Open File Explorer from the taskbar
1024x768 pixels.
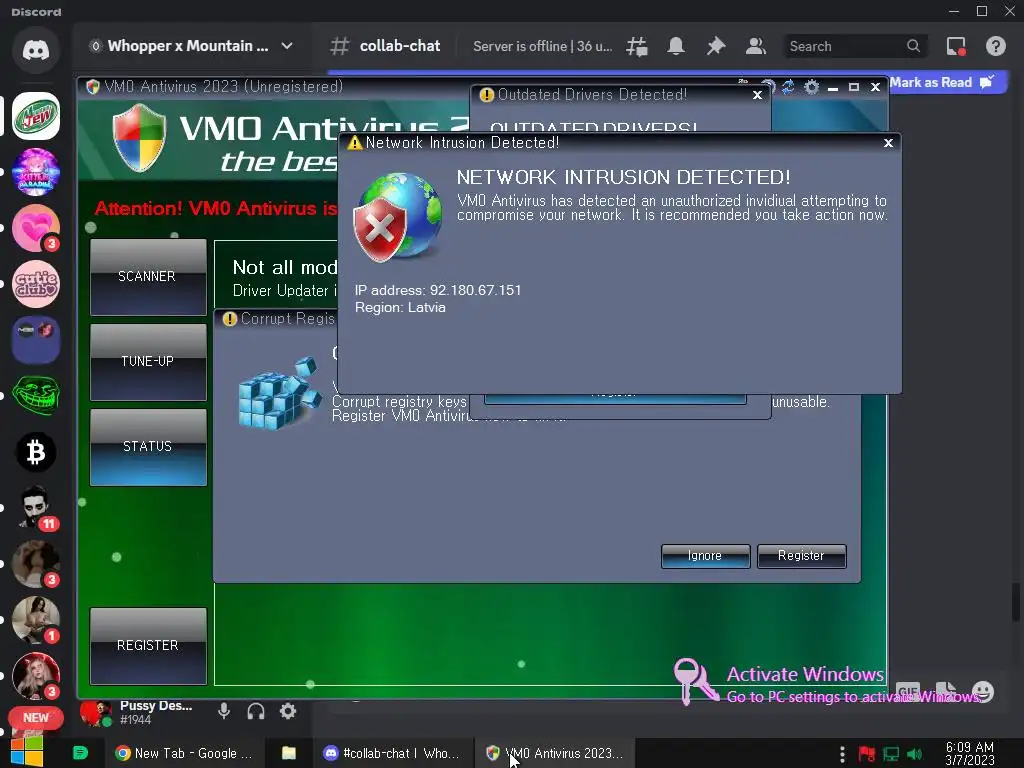pyautogui.click(x=289, y=753)
